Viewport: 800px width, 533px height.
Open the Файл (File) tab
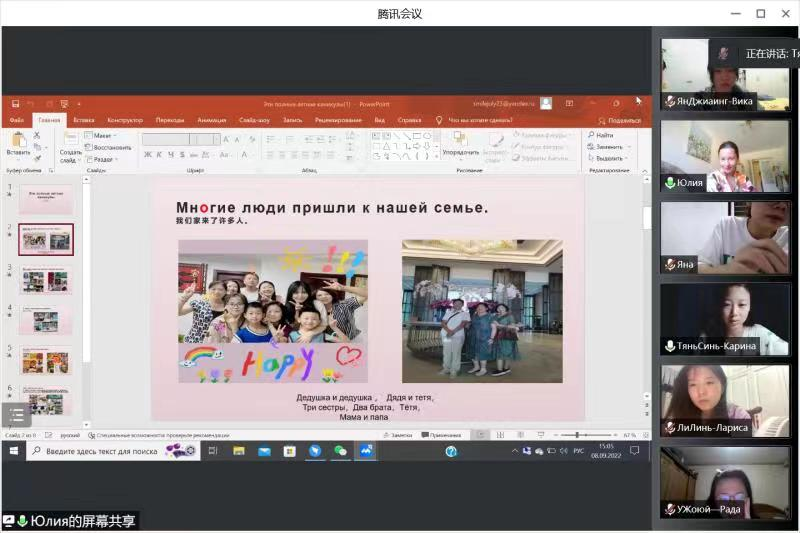(x=17, y=120)
